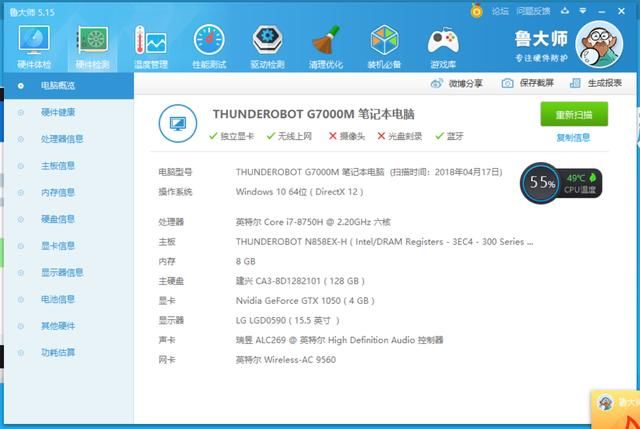
Task: Click the LG LGD0590 display value
Action: tap(287, 320)
